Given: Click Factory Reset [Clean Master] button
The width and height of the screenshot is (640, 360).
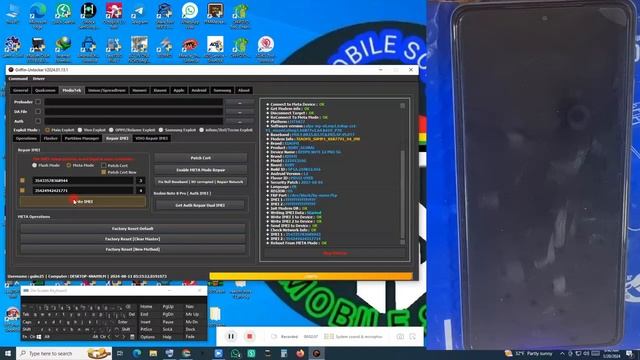Looking at the screenshot, I should 133,239.
